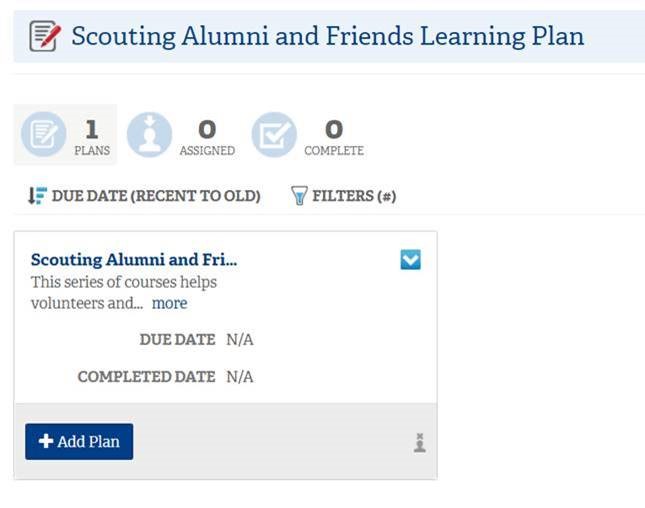Open the Due Date sort dropdown

pyautogui.click(x=144, y=196)
